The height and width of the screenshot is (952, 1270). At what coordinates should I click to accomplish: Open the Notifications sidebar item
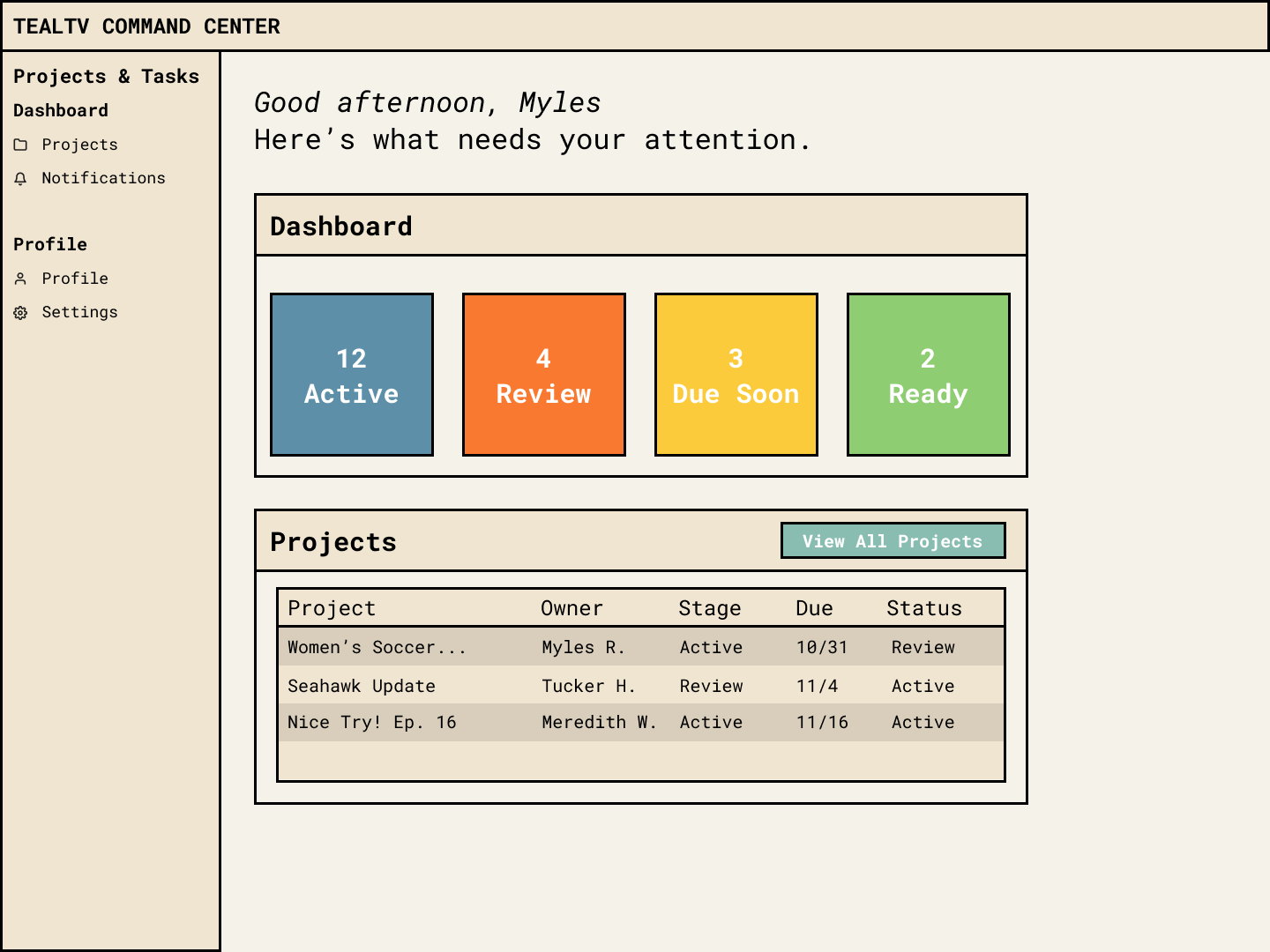click(x=89, y=178)
